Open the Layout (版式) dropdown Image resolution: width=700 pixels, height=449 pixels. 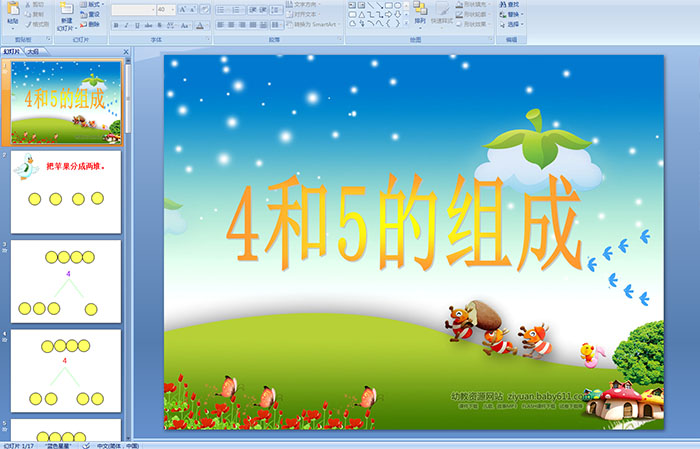(92, 5)
